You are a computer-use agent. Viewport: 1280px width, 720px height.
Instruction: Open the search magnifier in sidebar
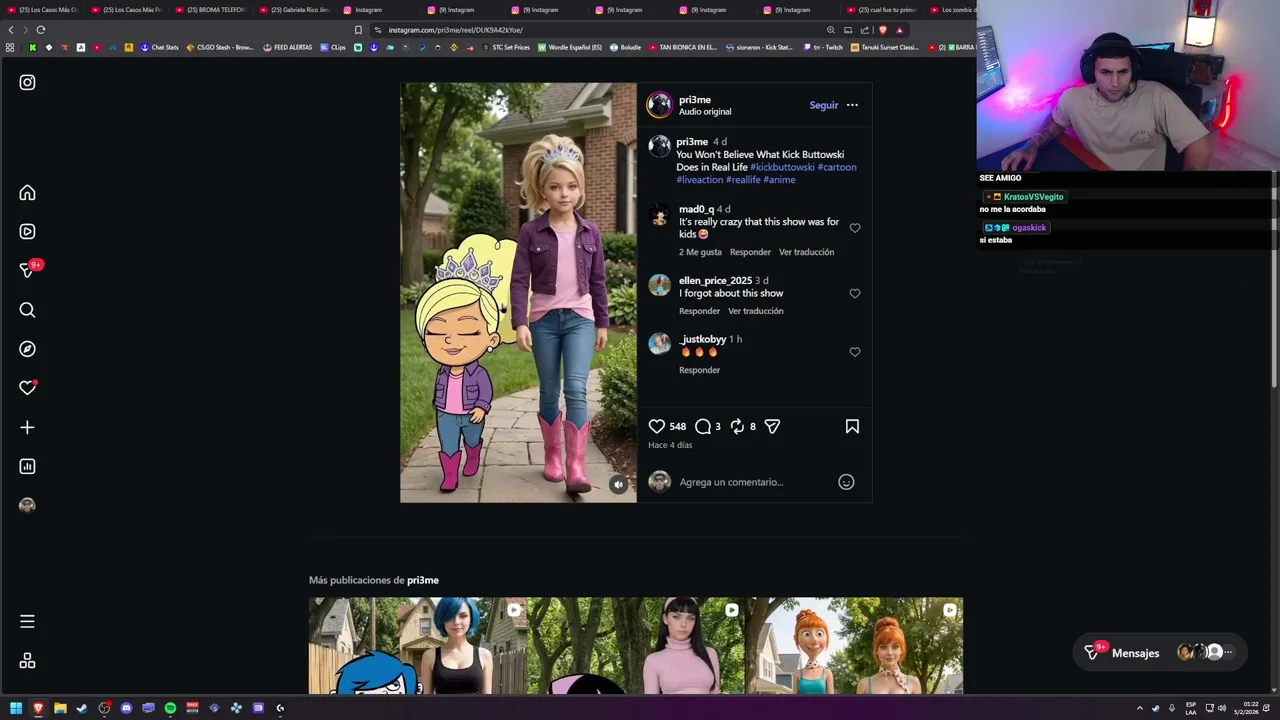click(27, 310)
